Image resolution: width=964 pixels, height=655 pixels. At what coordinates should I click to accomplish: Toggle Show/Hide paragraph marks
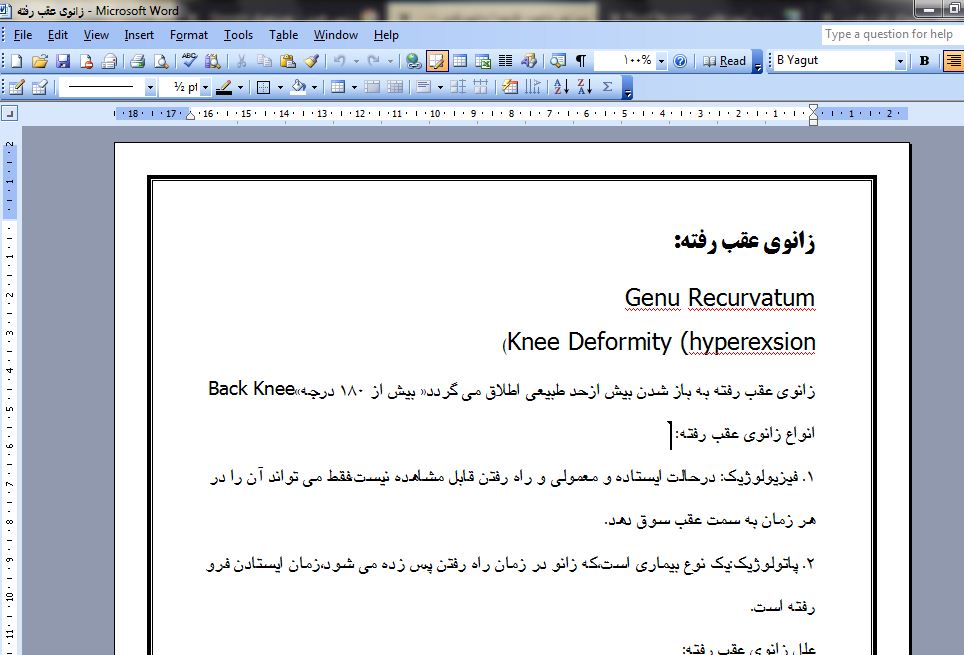[x=580, y=61]
